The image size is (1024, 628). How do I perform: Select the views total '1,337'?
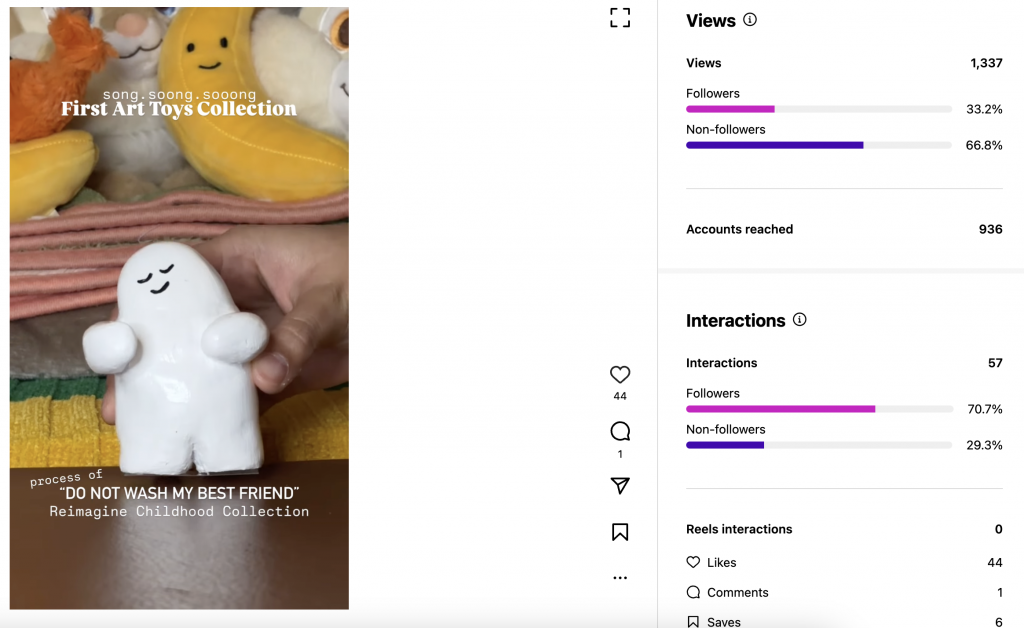(x=986, y=63)
